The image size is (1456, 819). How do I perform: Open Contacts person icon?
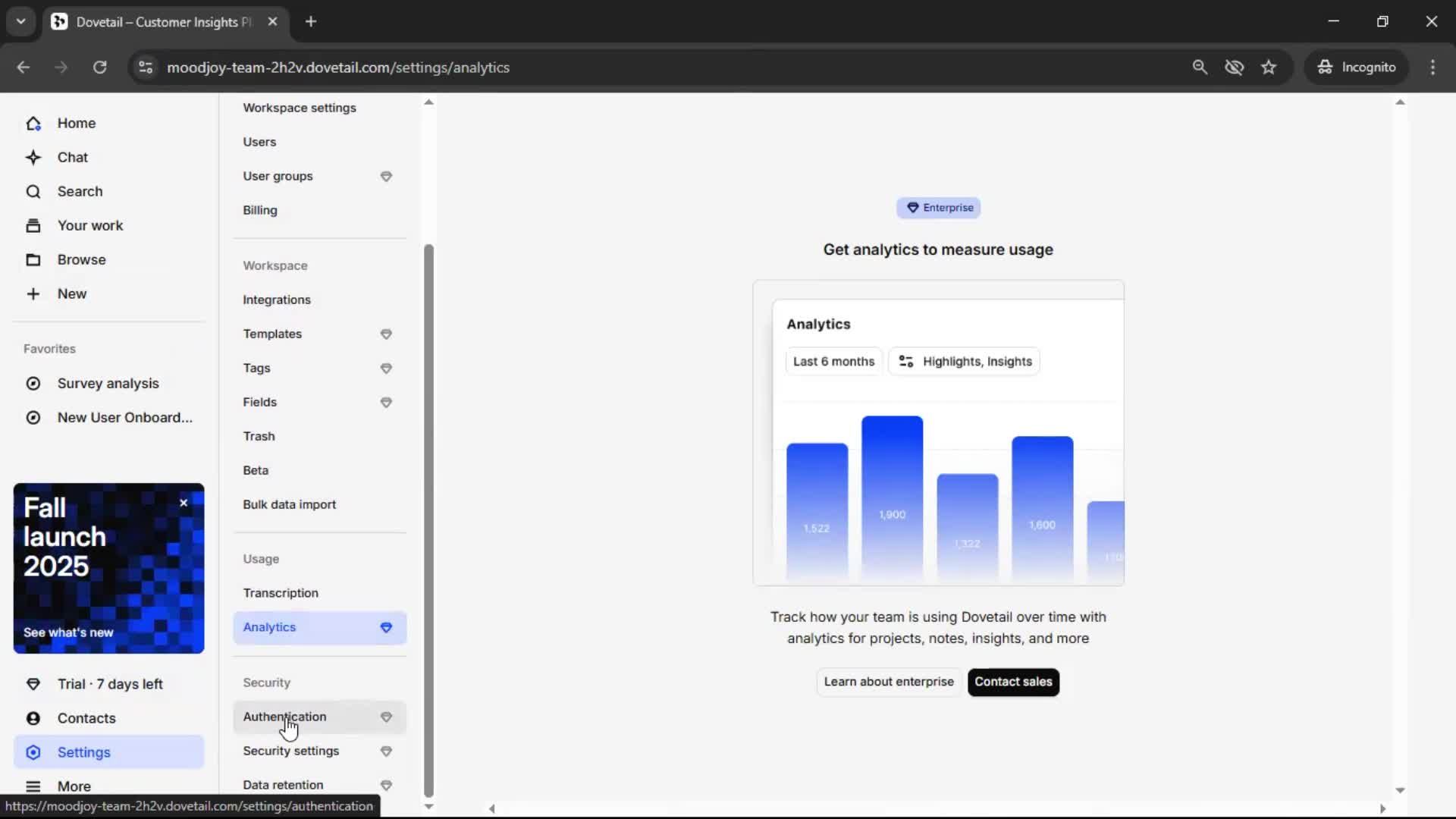click(x=33, y=718)
